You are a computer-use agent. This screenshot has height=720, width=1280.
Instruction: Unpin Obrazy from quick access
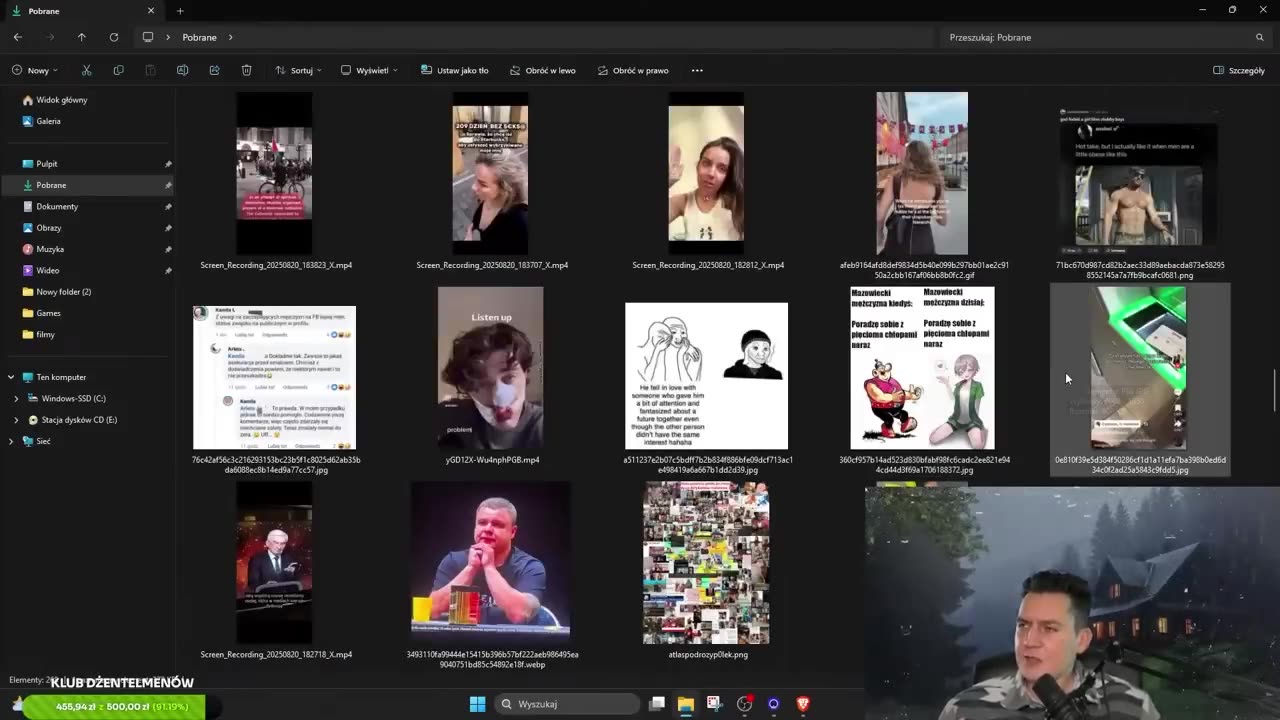[168, 228]
